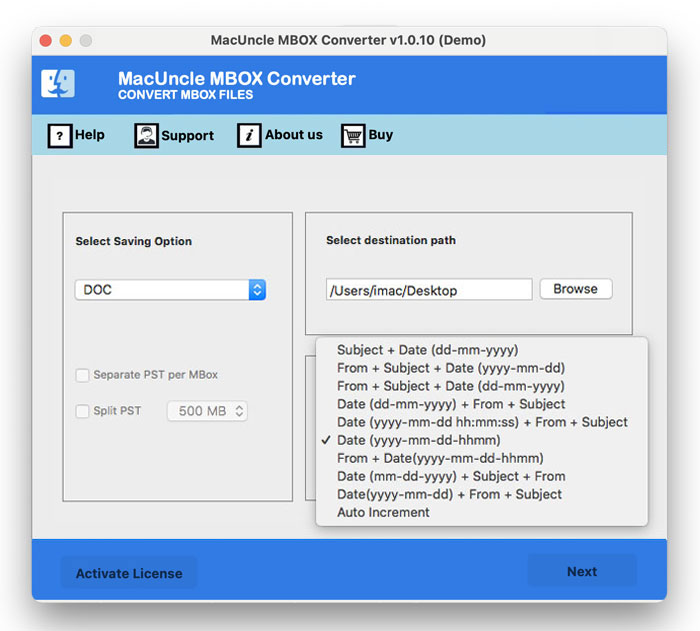Minimize window with yellow button
This screenshot has height=631, width=700.
click(x=66, y=41)
